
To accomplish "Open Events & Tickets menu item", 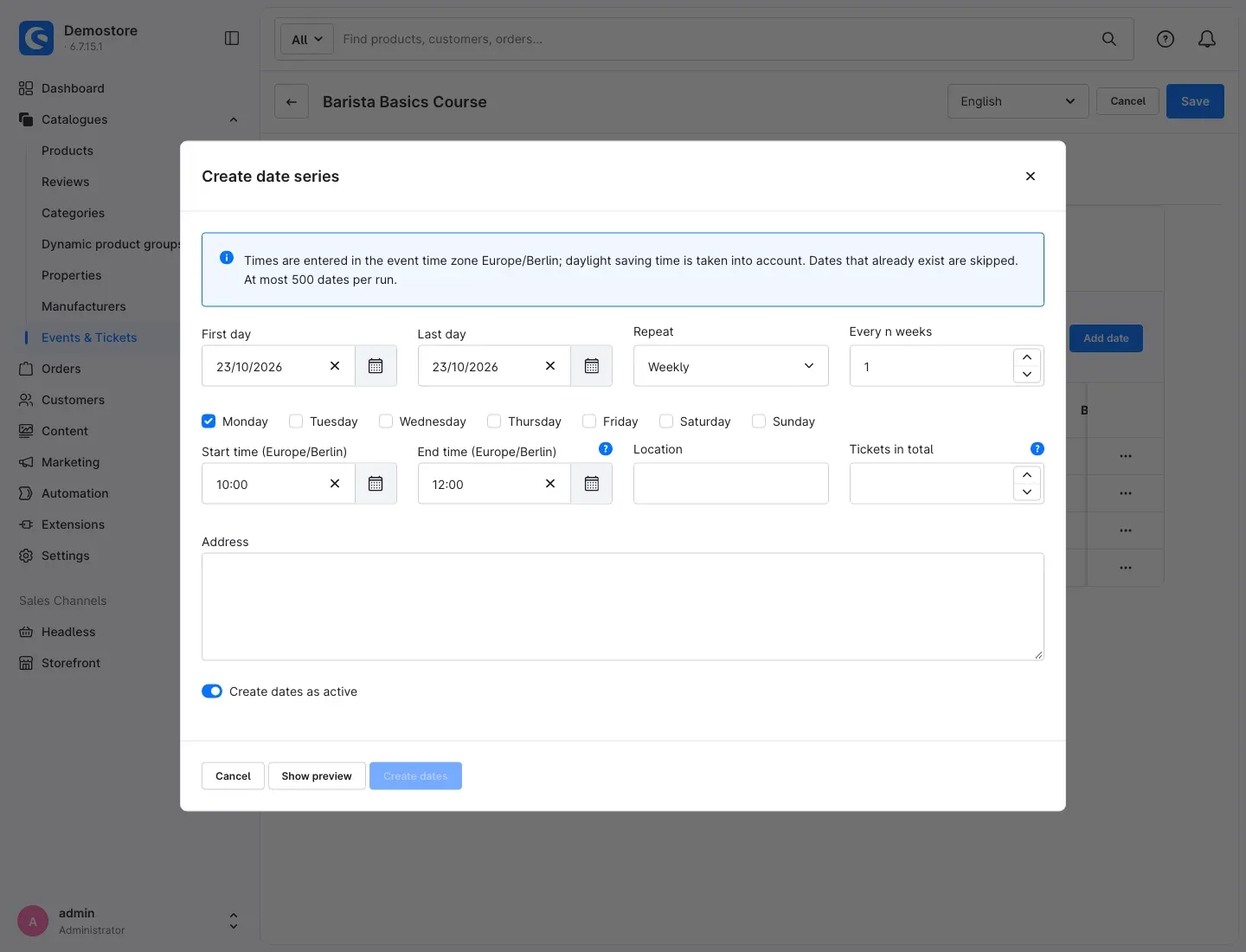I will (89, 338).
